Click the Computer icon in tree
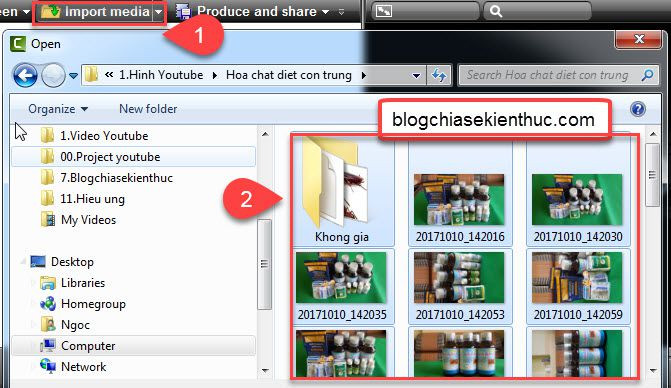 (48, 346)
